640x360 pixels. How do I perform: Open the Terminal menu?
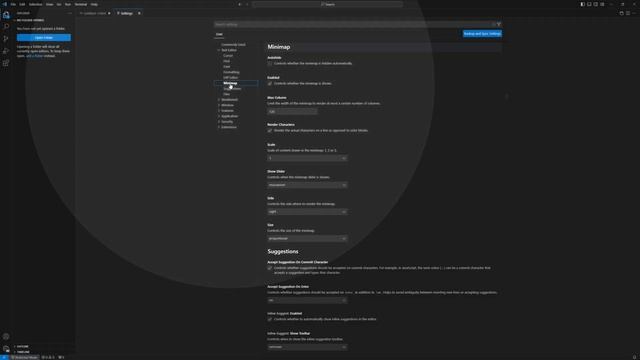point(80,4)
